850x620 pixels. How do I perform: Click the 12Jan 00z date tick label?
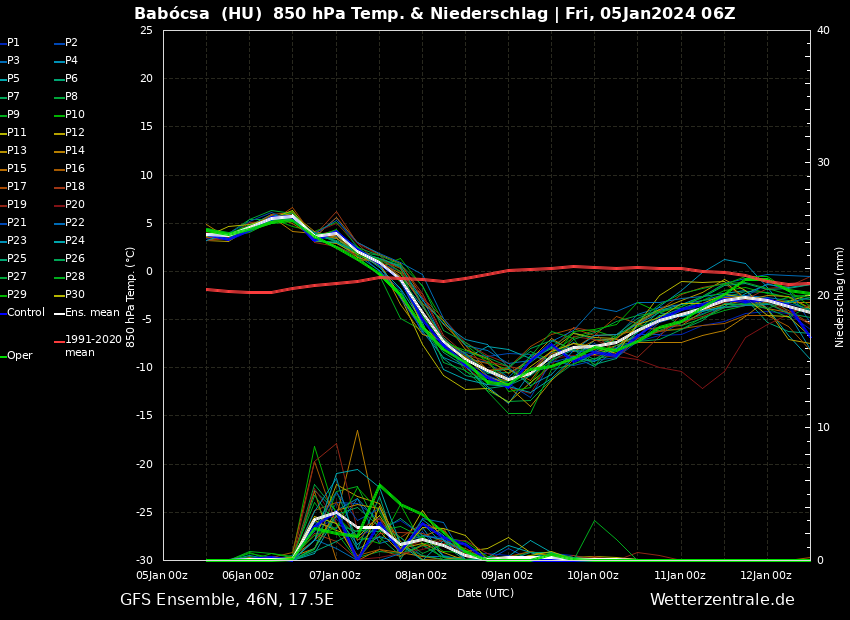tap(766, 575)
